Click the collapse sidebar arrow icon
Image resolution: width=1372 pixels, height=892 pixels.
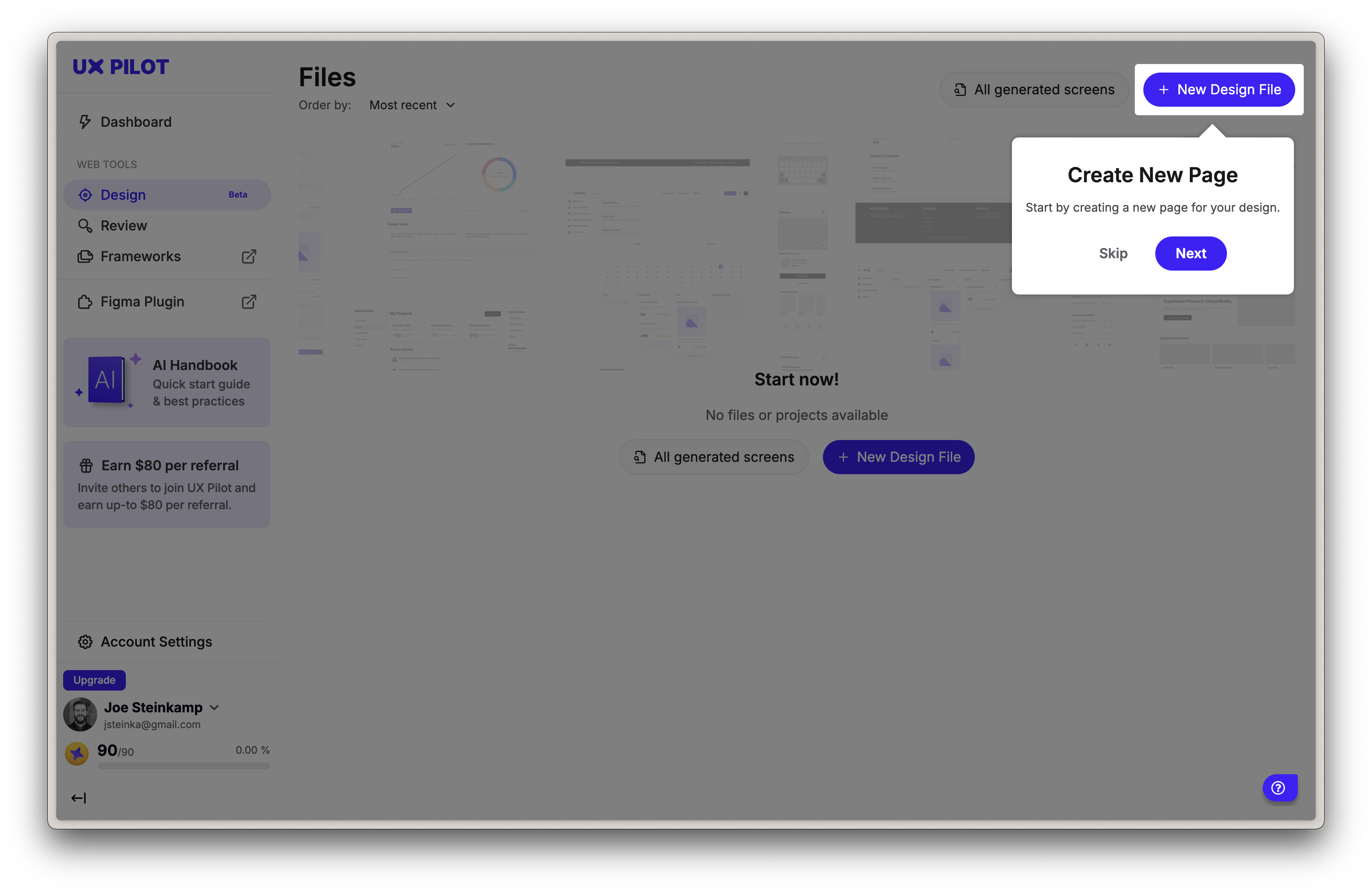(x=78, y=798)
